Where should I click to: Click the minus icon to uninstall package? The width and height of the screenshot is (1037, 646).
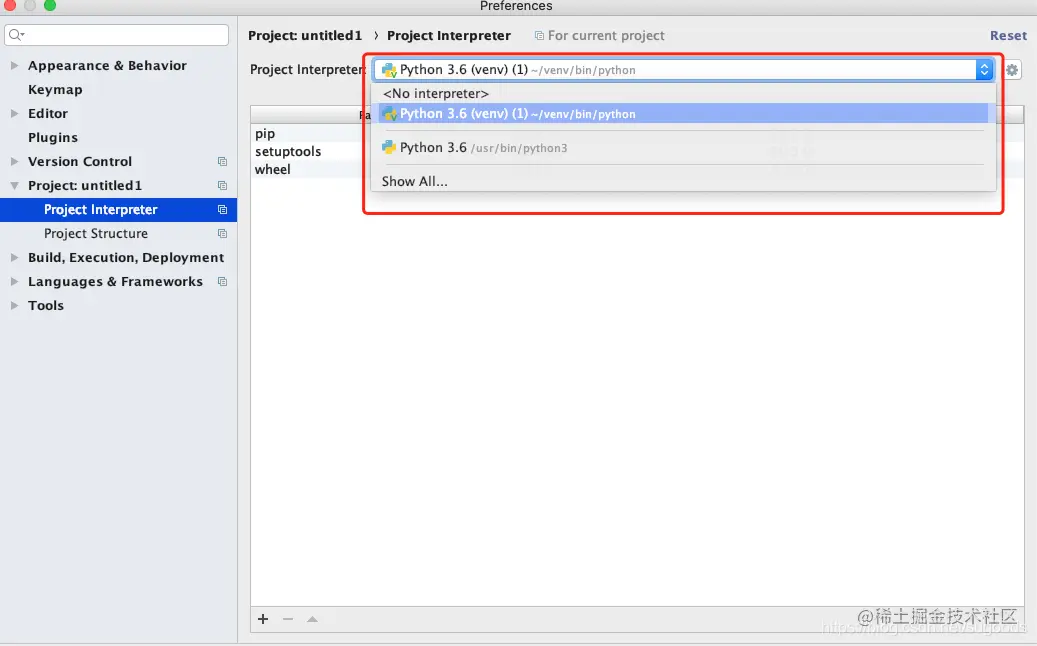point(288,619)
